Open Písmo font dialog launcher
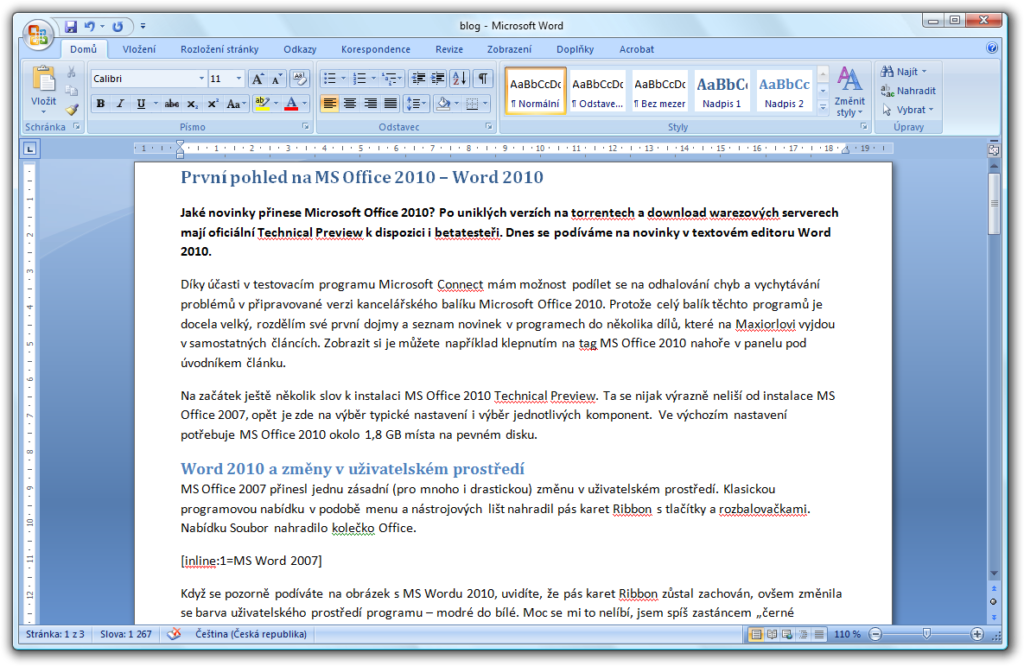 tap(305, 127)
